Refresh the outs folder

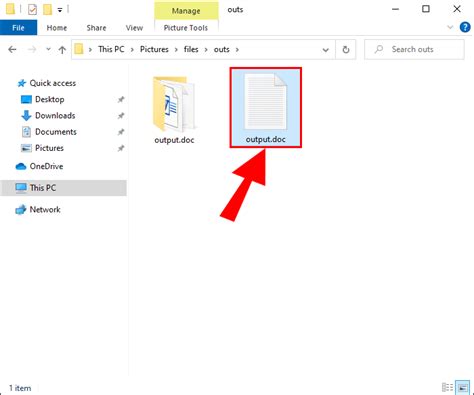click(x=346, y=50)
